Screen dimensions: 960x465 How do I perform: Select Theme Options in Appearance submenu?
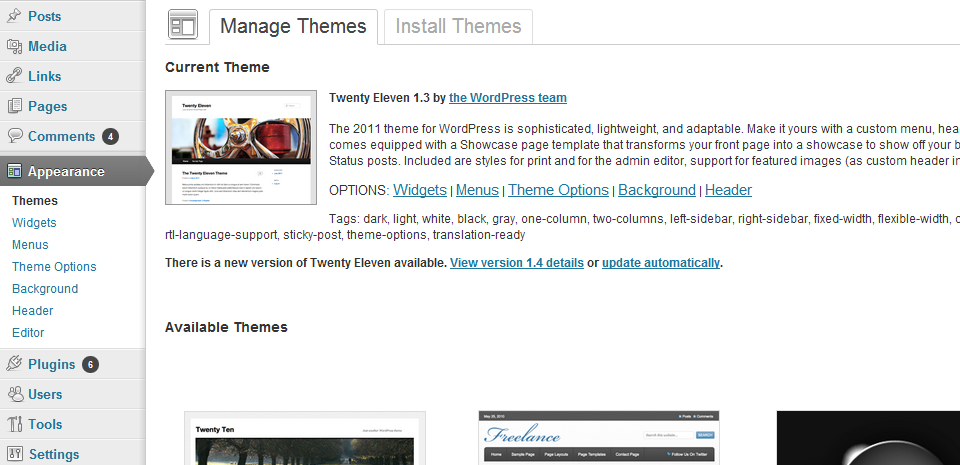coord(54,267)
